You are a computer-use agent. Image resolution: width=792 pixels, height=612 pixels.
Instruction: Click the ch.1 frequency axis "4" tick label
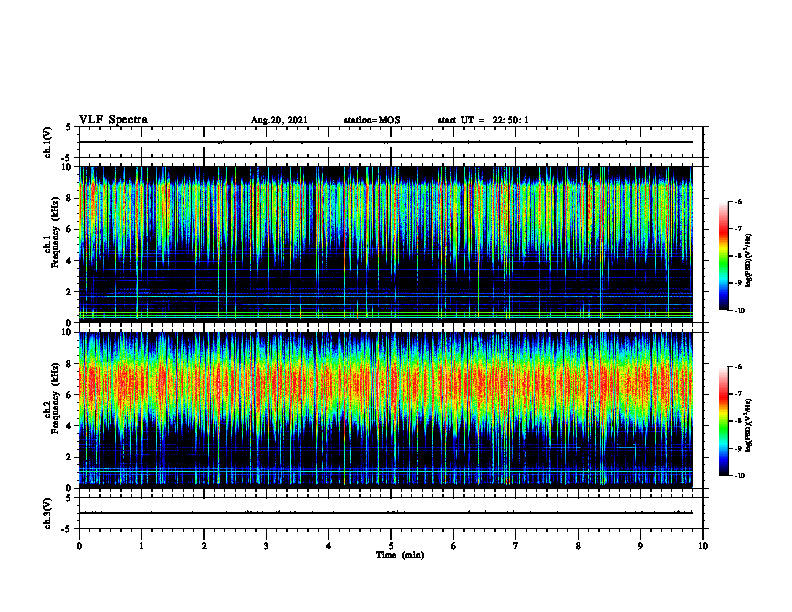pos(70,261)
